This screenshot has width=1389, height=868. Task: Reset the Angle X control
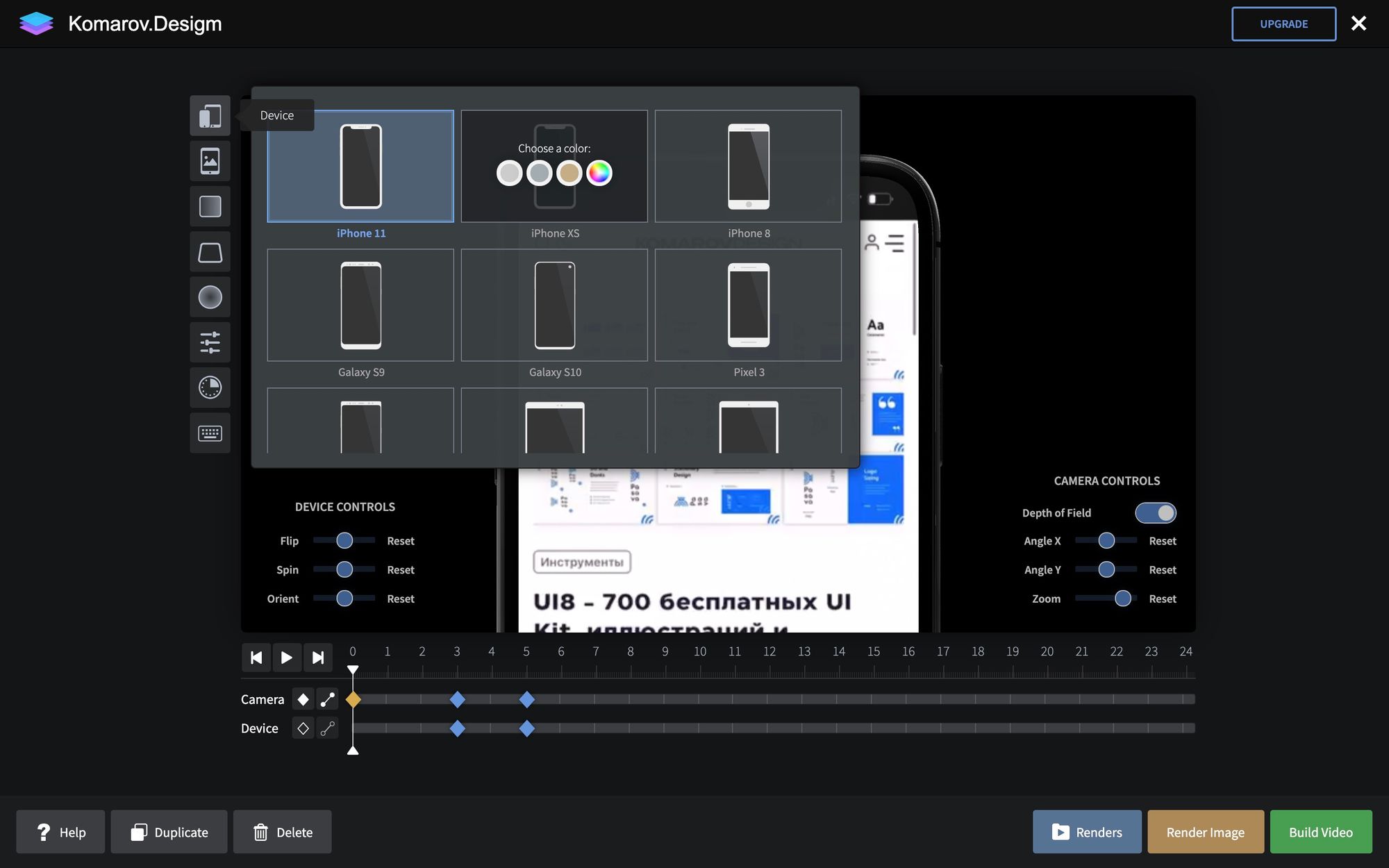tap(1163, 541)
